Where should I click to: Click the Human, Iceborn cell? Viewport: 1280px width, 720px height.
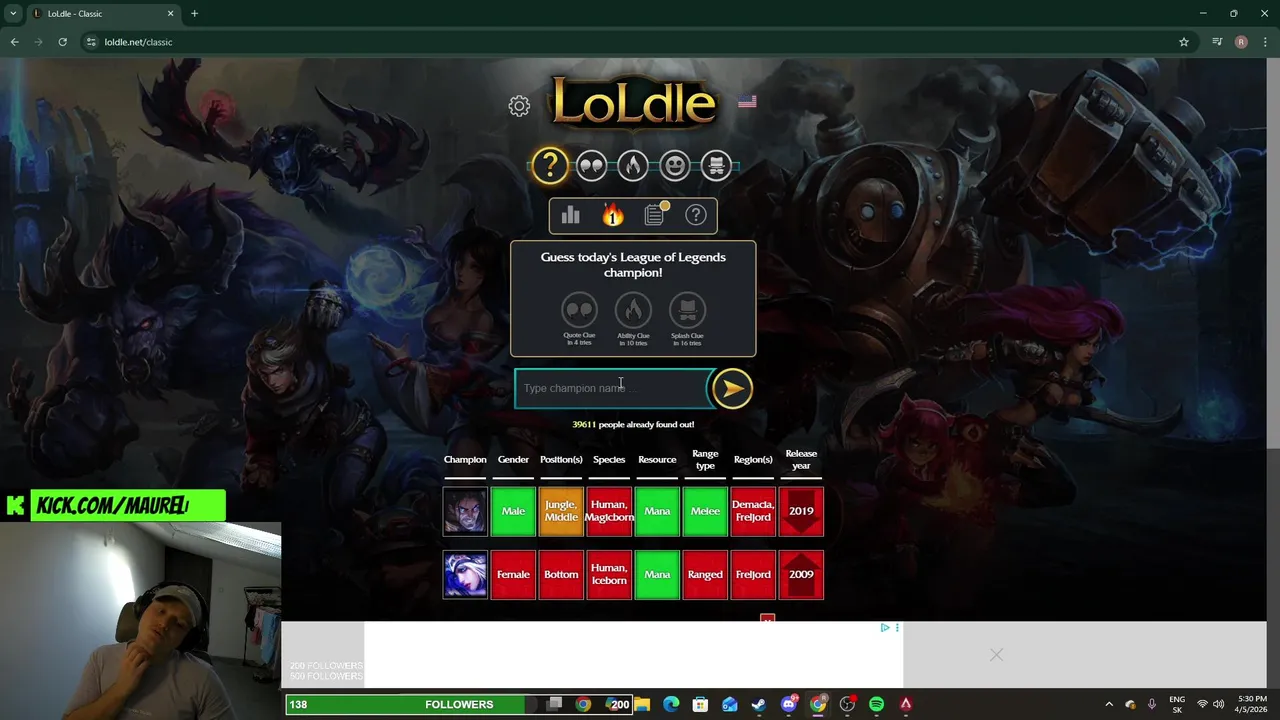(x=609, y=575)
